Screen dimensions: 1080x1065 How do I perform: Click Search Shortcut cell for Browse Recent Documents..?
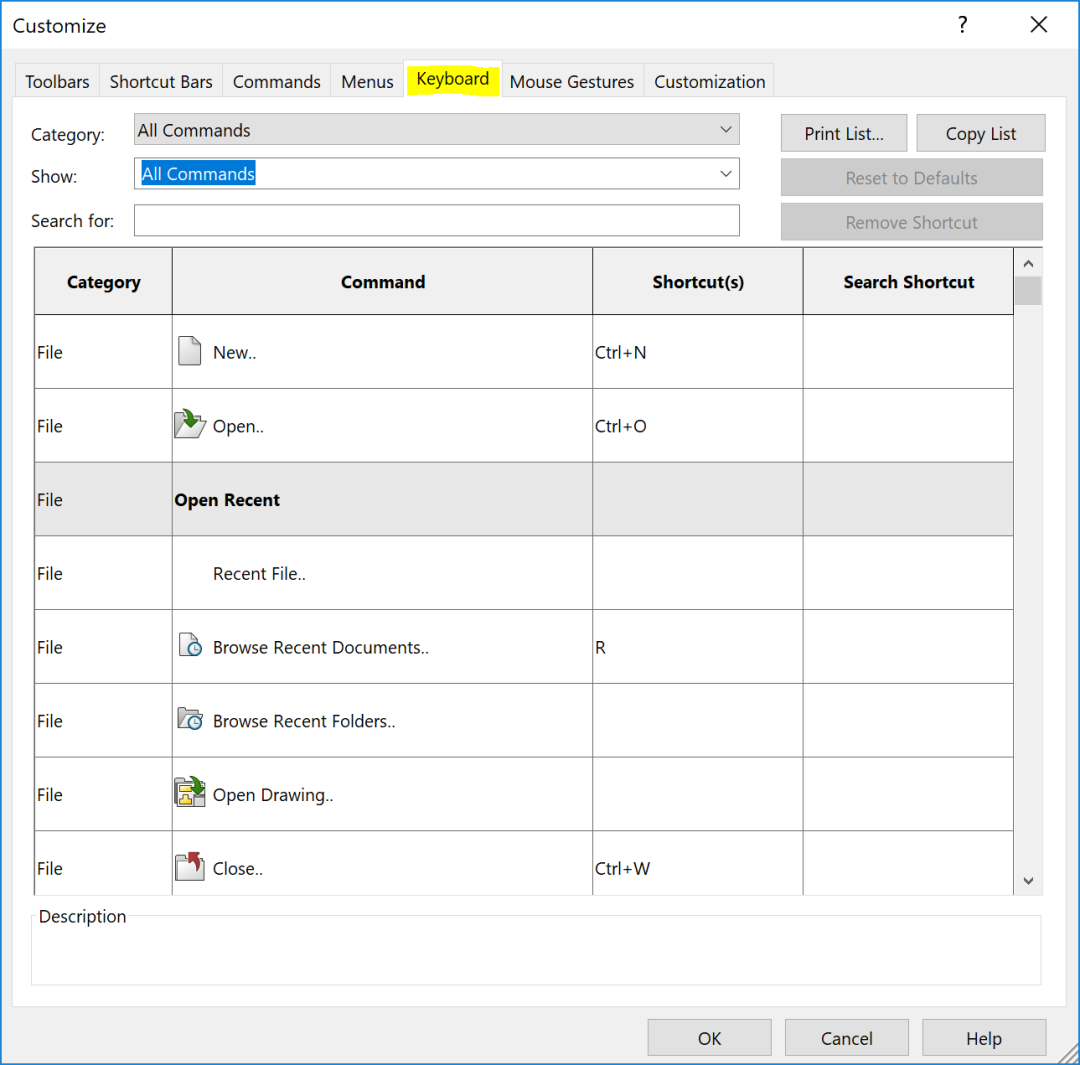tap(908, 647)
